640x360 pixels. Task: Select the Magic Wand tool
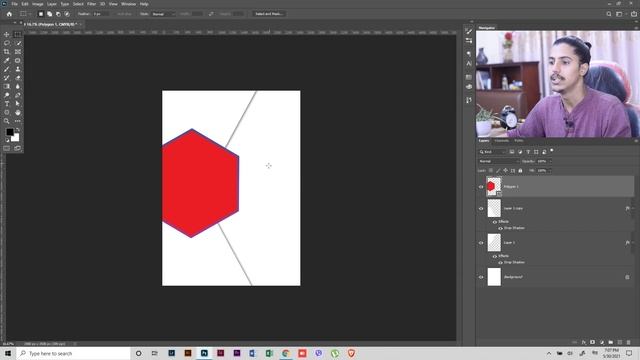(x=18, y=43)
